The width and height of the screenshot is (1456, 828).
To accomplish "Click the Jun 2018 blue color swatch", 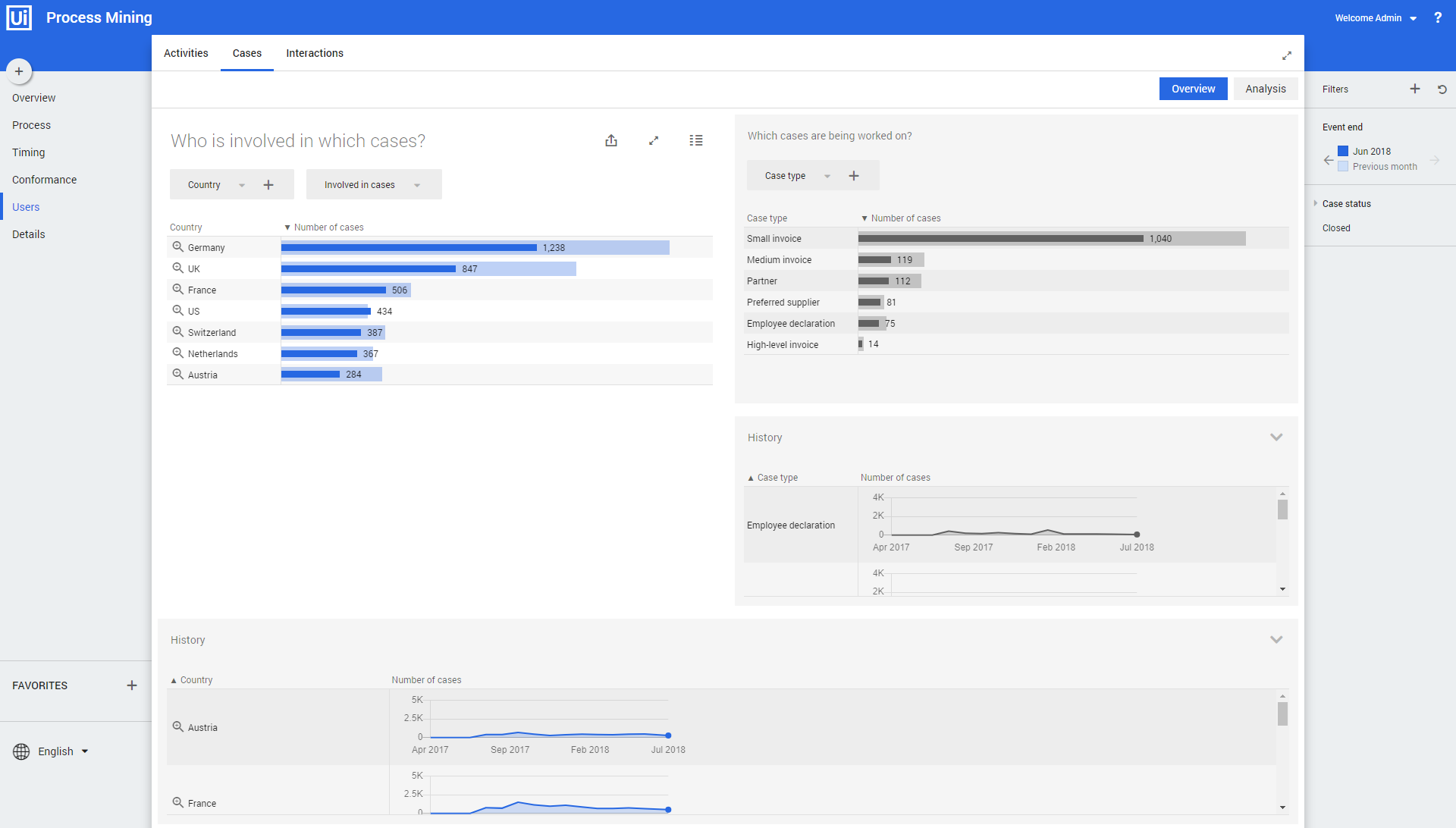I will [1343, 151].
